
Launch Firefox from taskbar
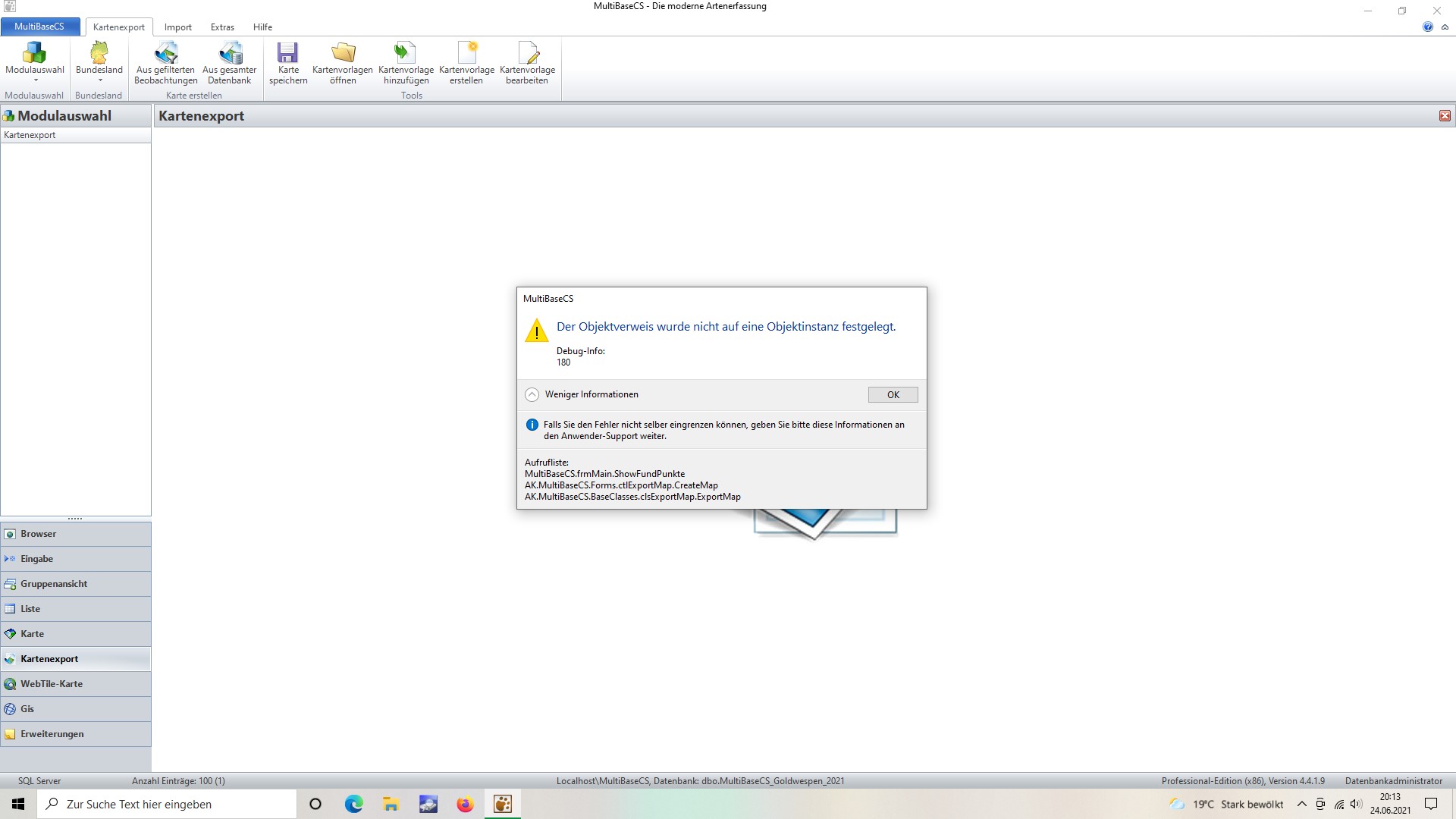click(x=465, y=804)
